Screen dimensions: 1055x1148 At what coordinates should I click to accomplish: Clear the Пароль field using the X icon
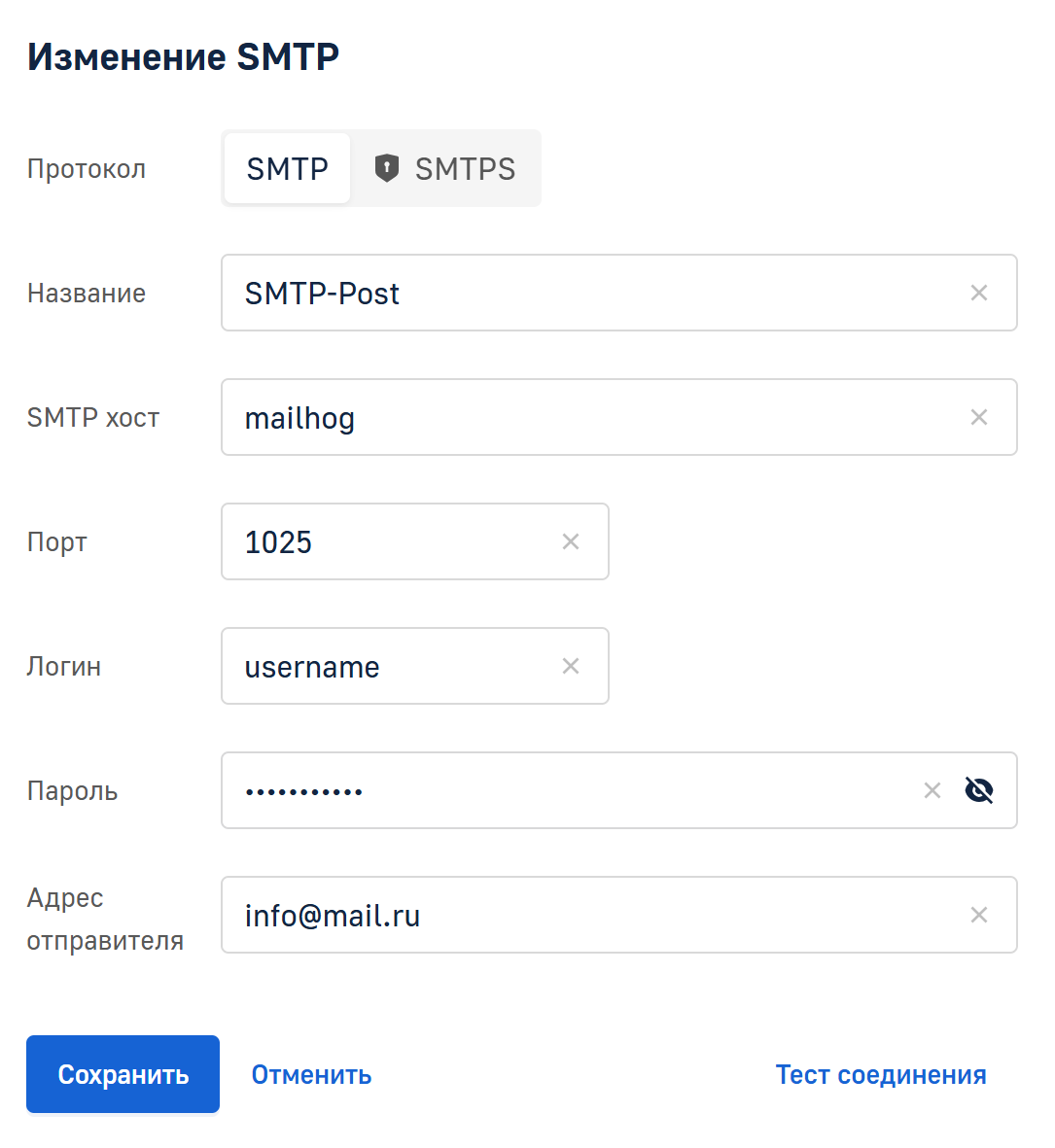[x=932, y=791]
